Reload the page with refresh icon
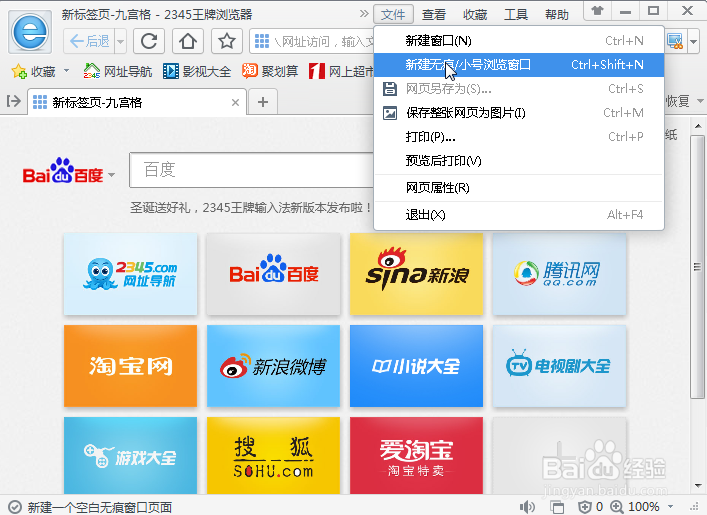Screen dimensions: 707x515 click(x=149, y=41)
